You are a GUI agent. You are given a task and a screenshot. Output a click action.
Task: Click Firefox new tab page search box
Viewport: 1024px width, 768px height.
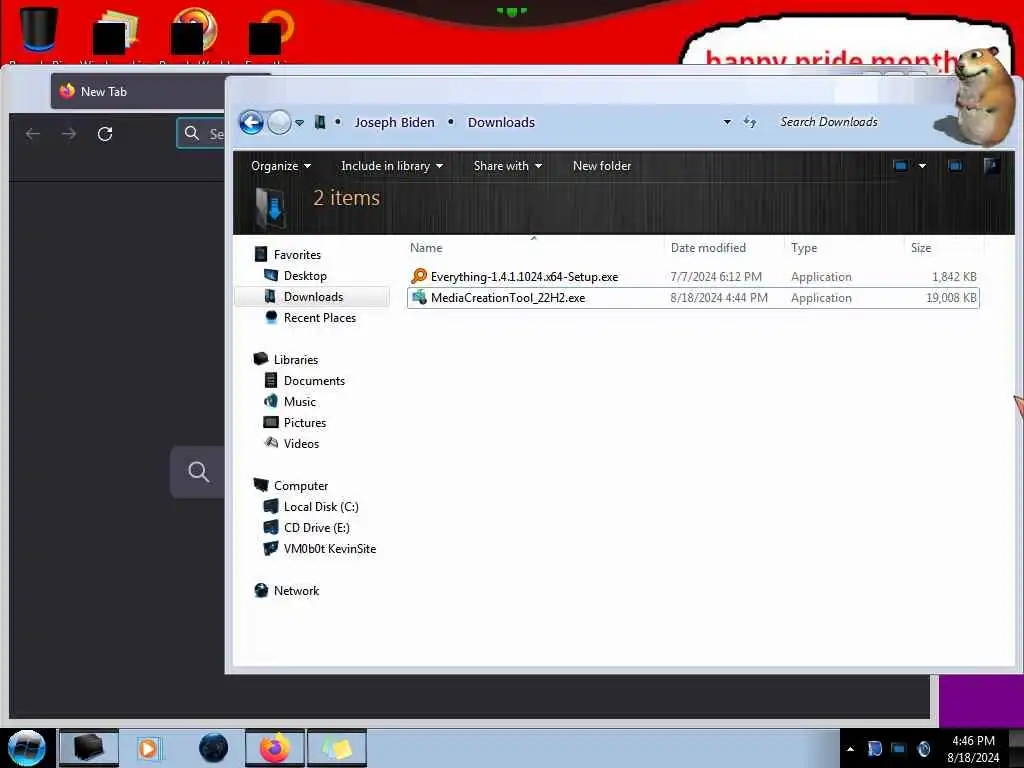pyautogui.click(x=198, y=472)
